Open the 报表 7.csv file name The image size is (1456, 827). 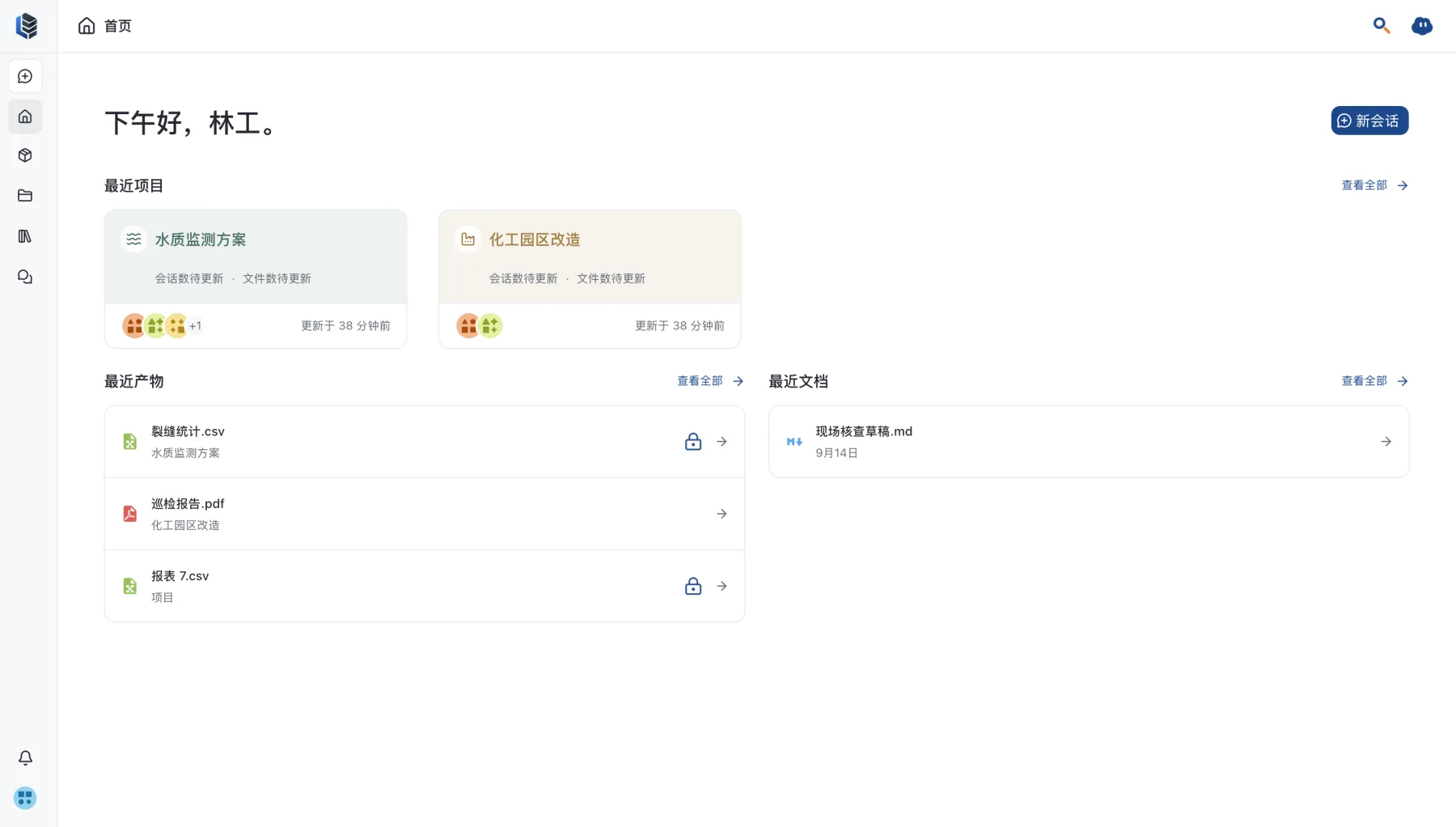click(180, 576)
